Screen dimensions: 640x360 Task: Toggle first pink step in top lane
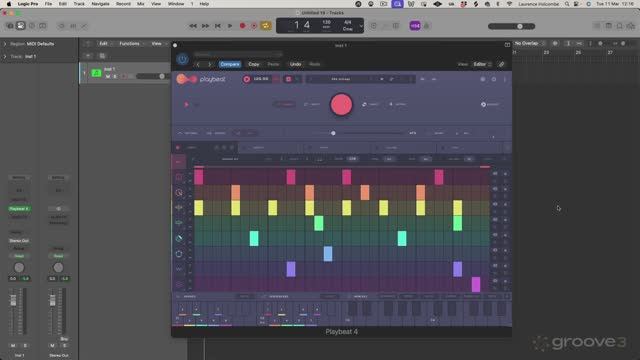point(199,177)
